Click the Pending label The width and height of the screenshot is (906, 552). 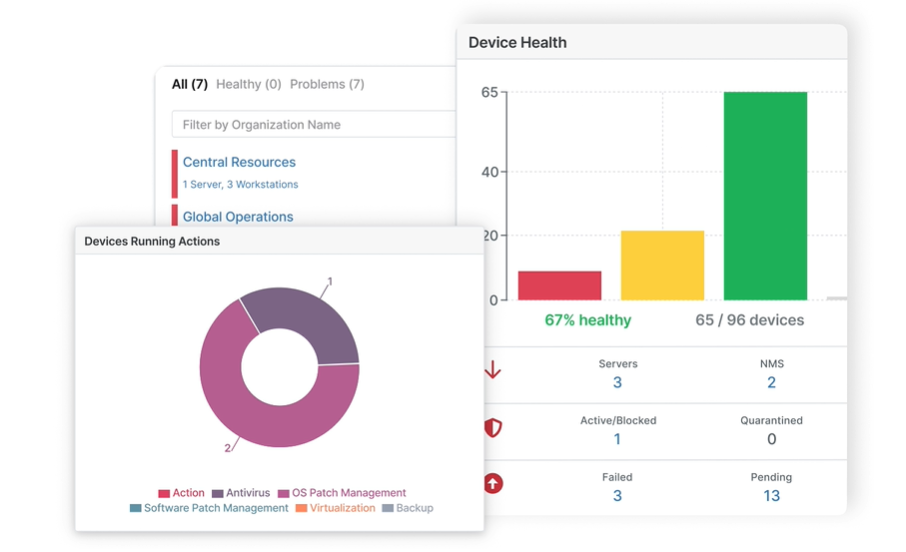tap(771, 477)
